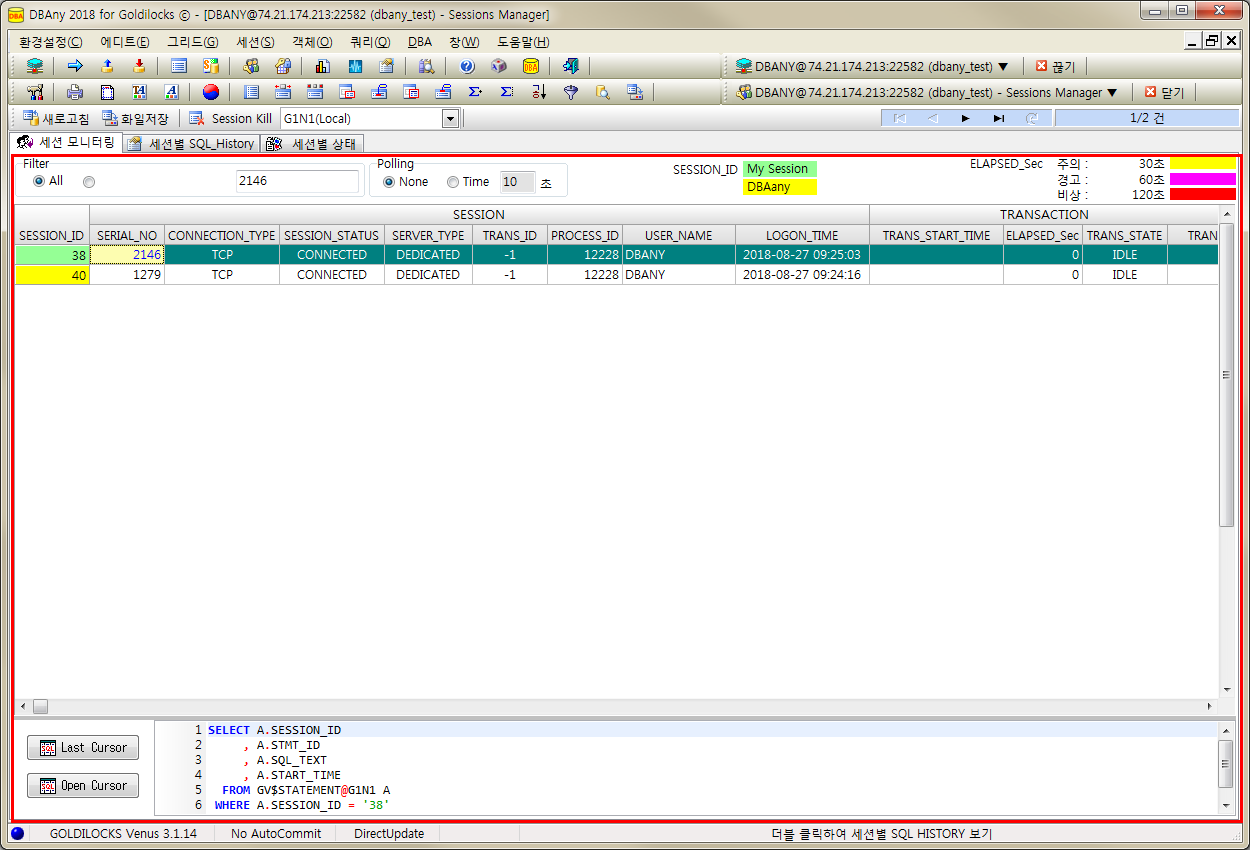Click the yellow upload arrow toolbar icon
This screenshot has width=1250, height=850.
click(x=107, y=66)
